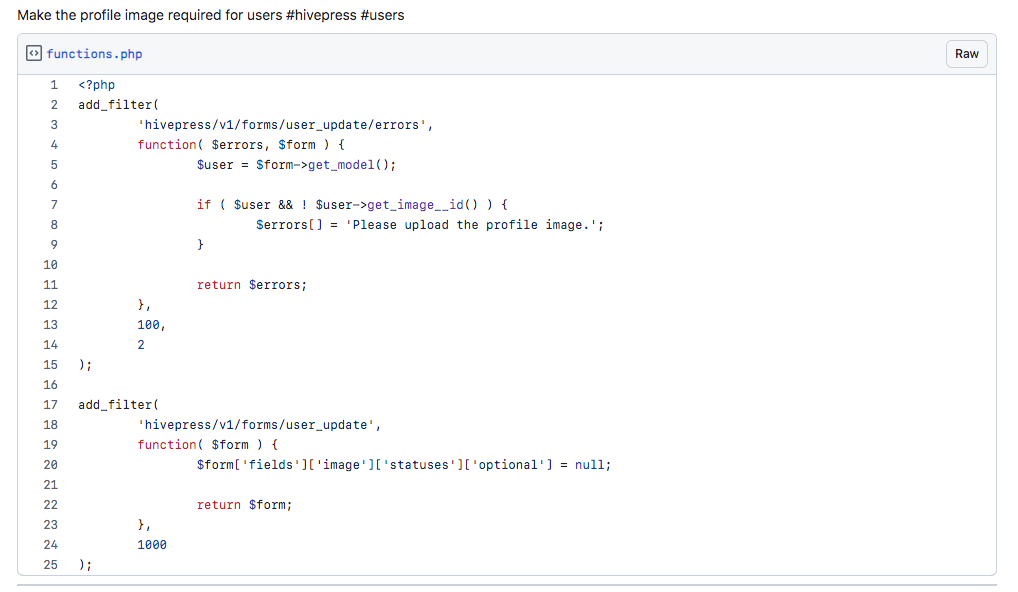Select line number 20

[51, 465]
